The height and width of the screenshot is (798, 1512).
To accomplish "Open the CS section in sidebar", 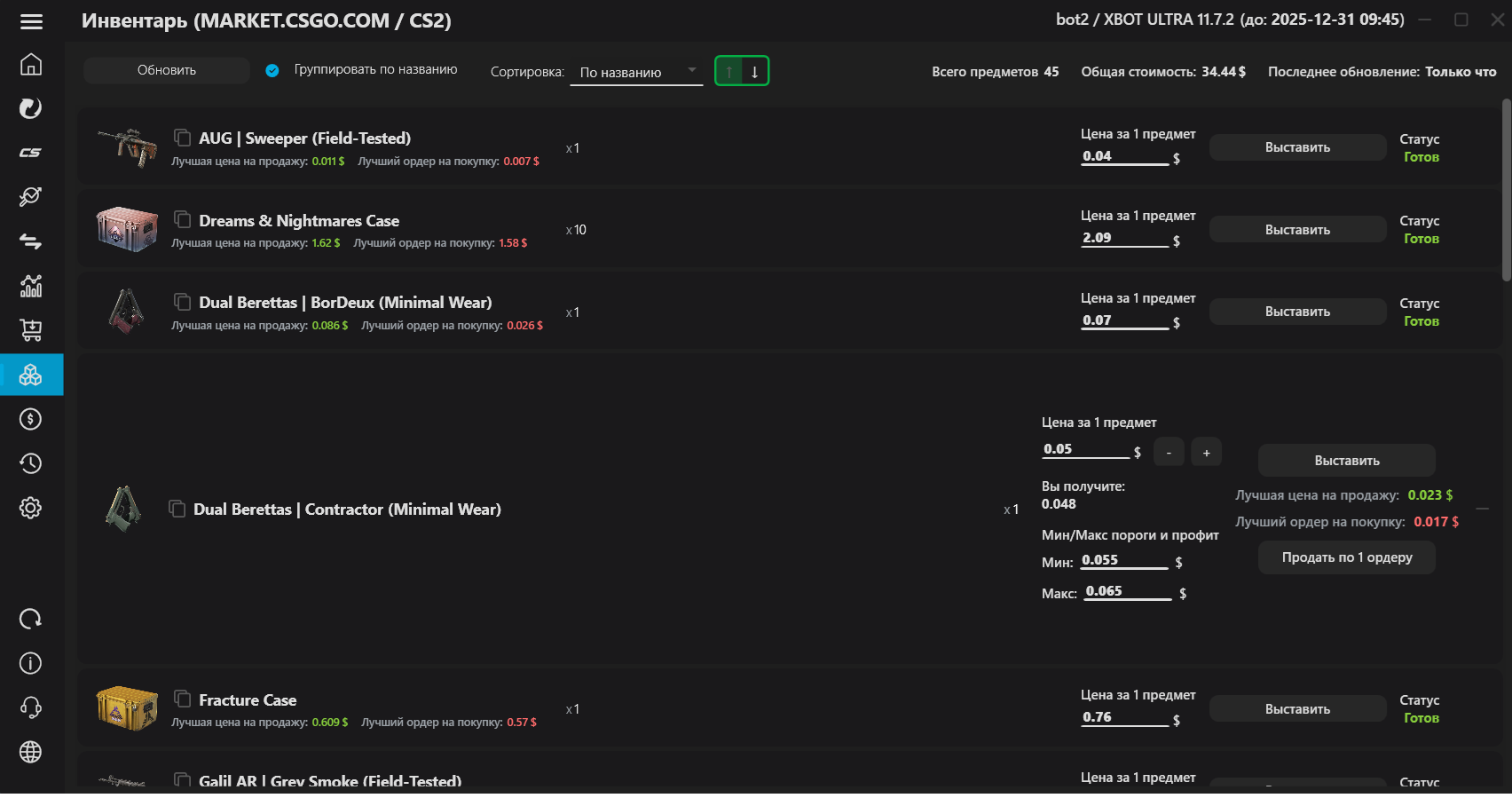I will point(31,153).
